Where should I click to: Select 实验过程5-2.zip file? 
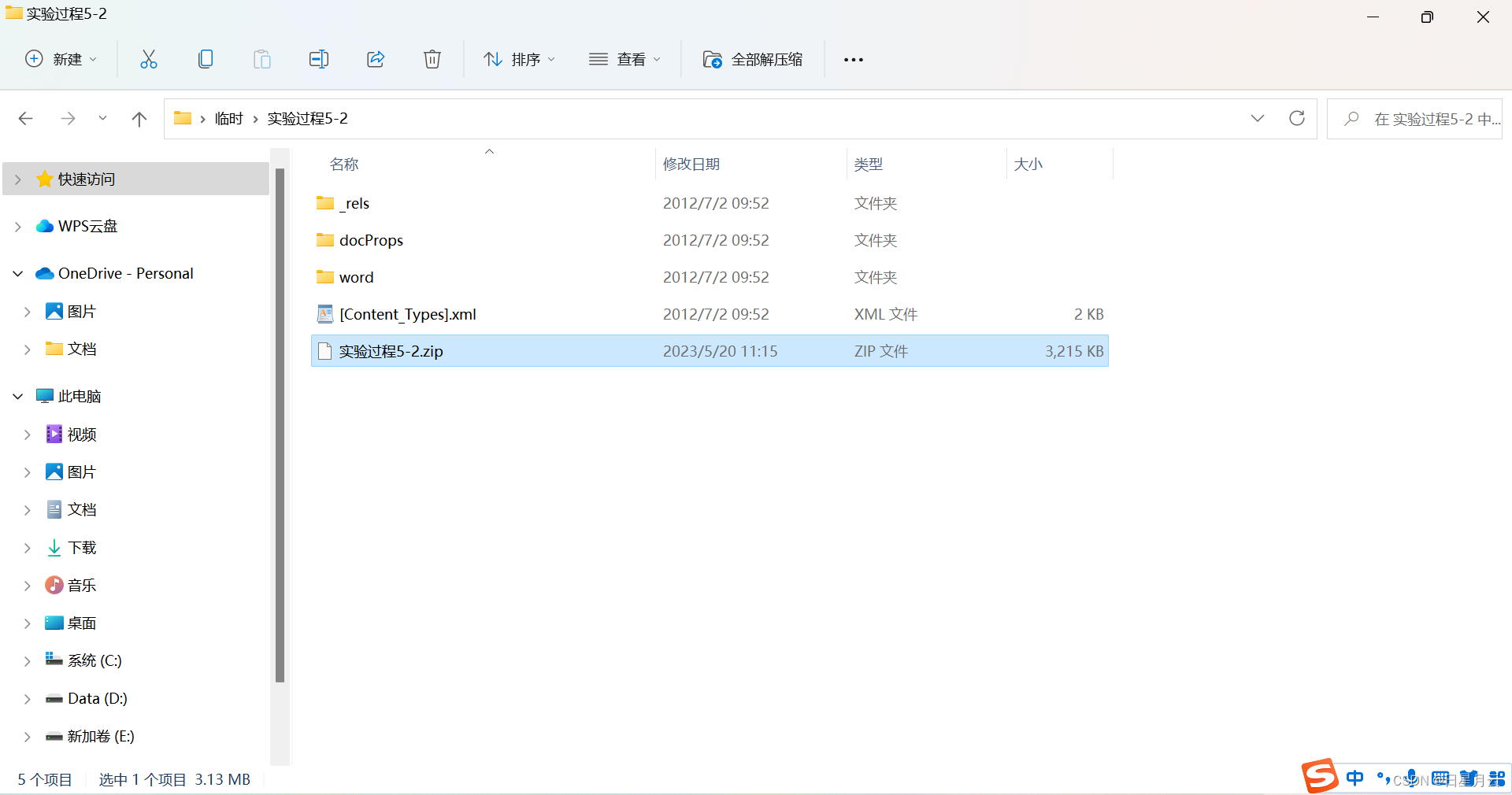pyautogui.click(x=710, y=351)
